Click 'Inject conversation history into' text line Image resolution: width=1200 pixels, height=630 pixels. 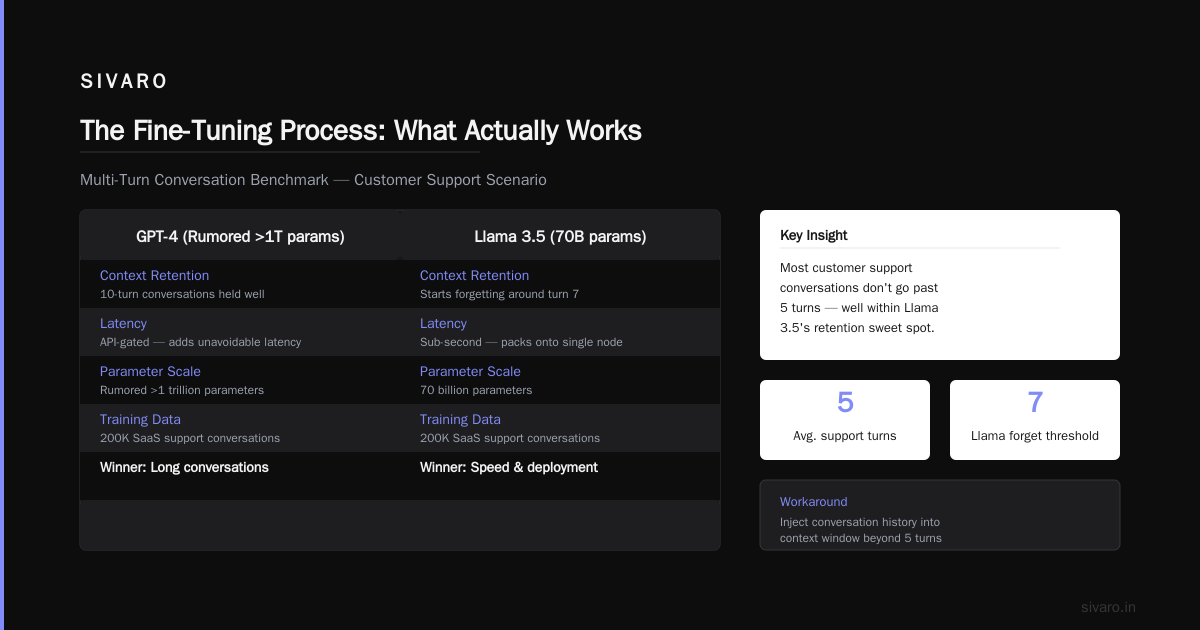coord(860,522)
